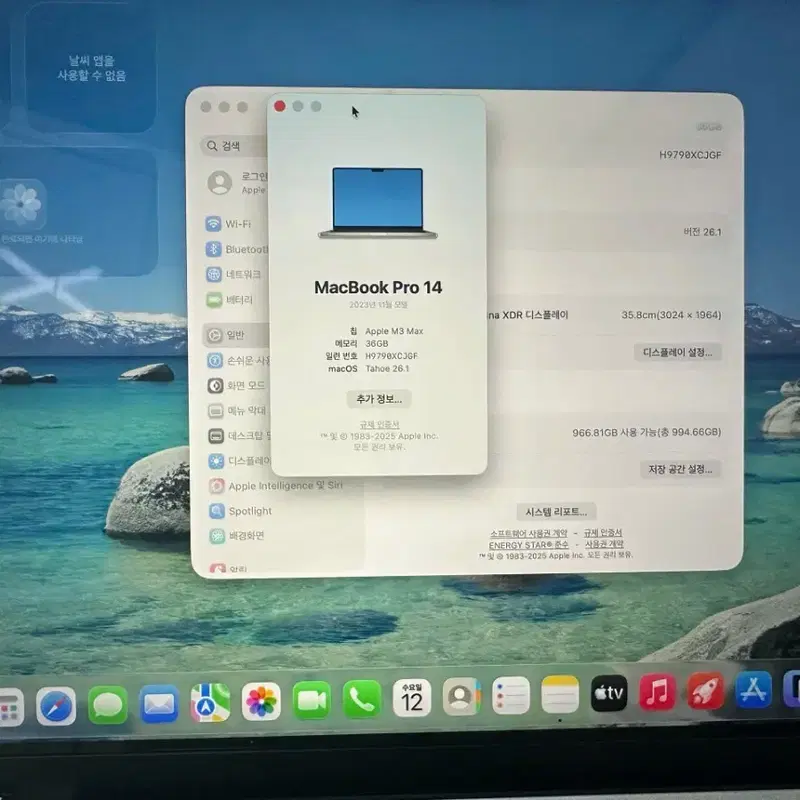Open 배경화면 settings pane

[x=237, y=536]
